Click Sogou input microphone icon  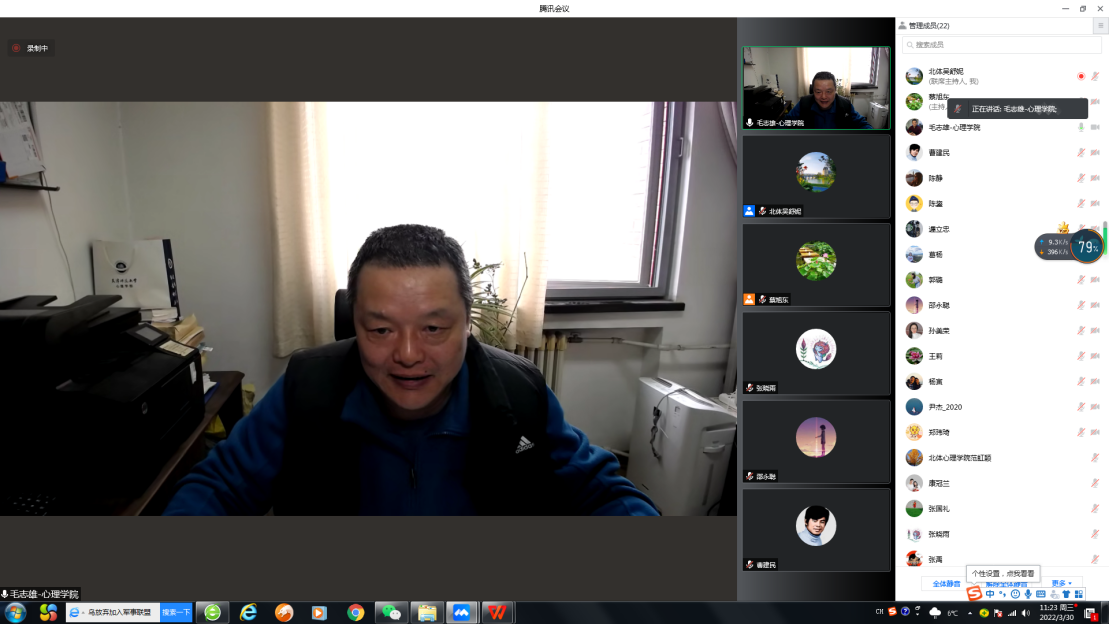1028,594
